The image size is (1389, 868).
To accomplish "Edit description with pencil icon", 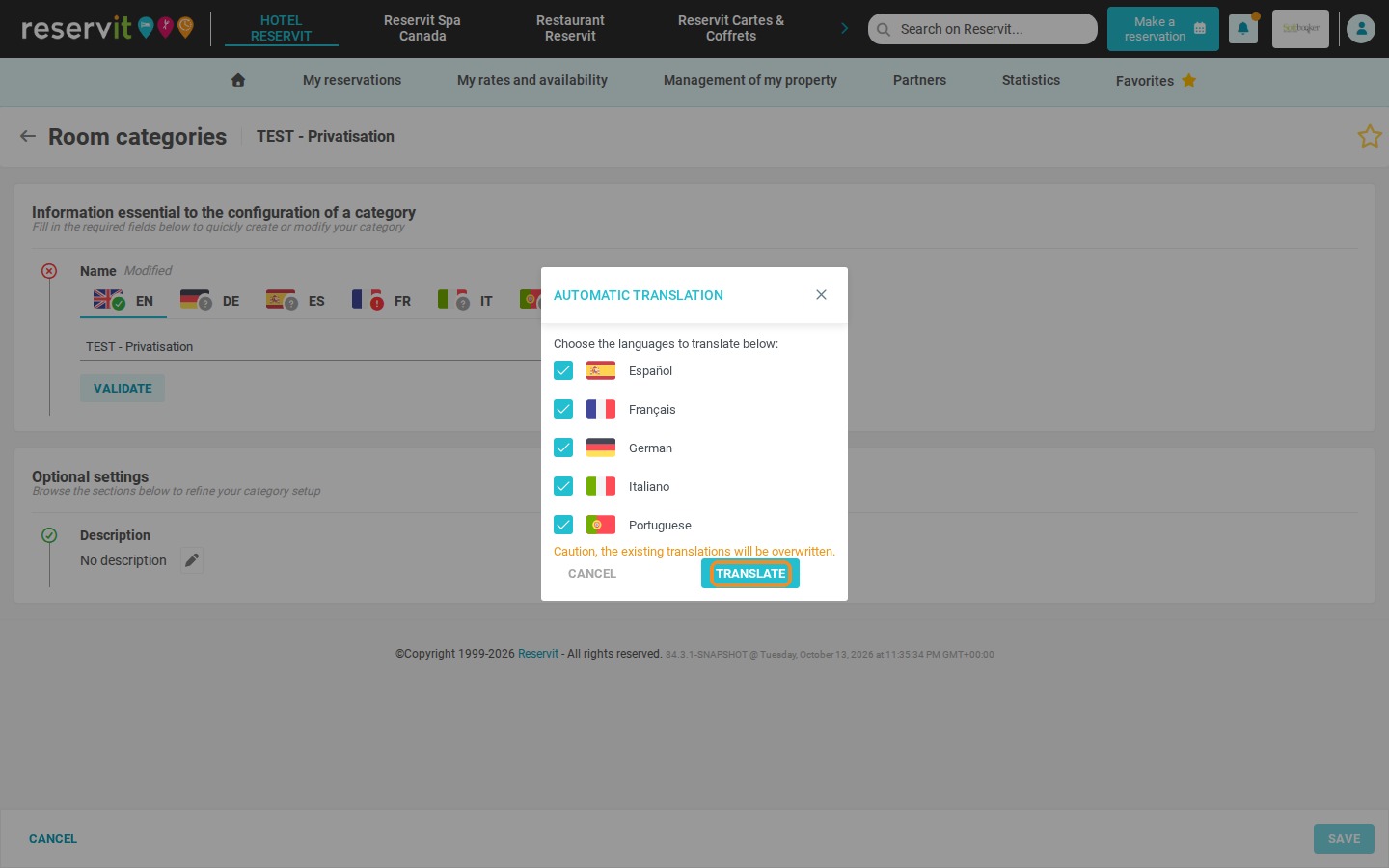I will coord(192,560).
